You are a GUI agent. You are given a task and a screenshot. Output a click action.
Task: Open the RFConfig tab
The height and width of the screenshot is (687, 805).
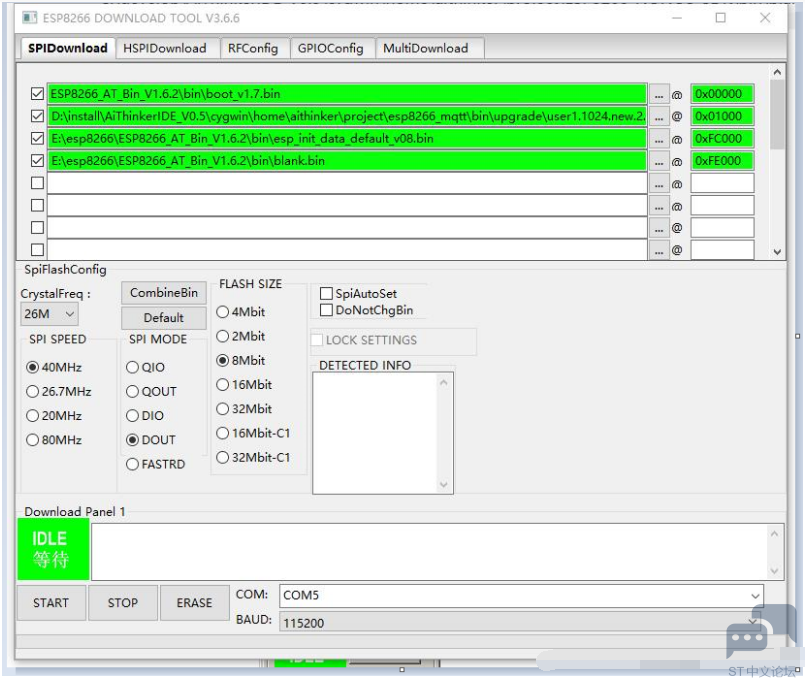(x=253, y=48)
